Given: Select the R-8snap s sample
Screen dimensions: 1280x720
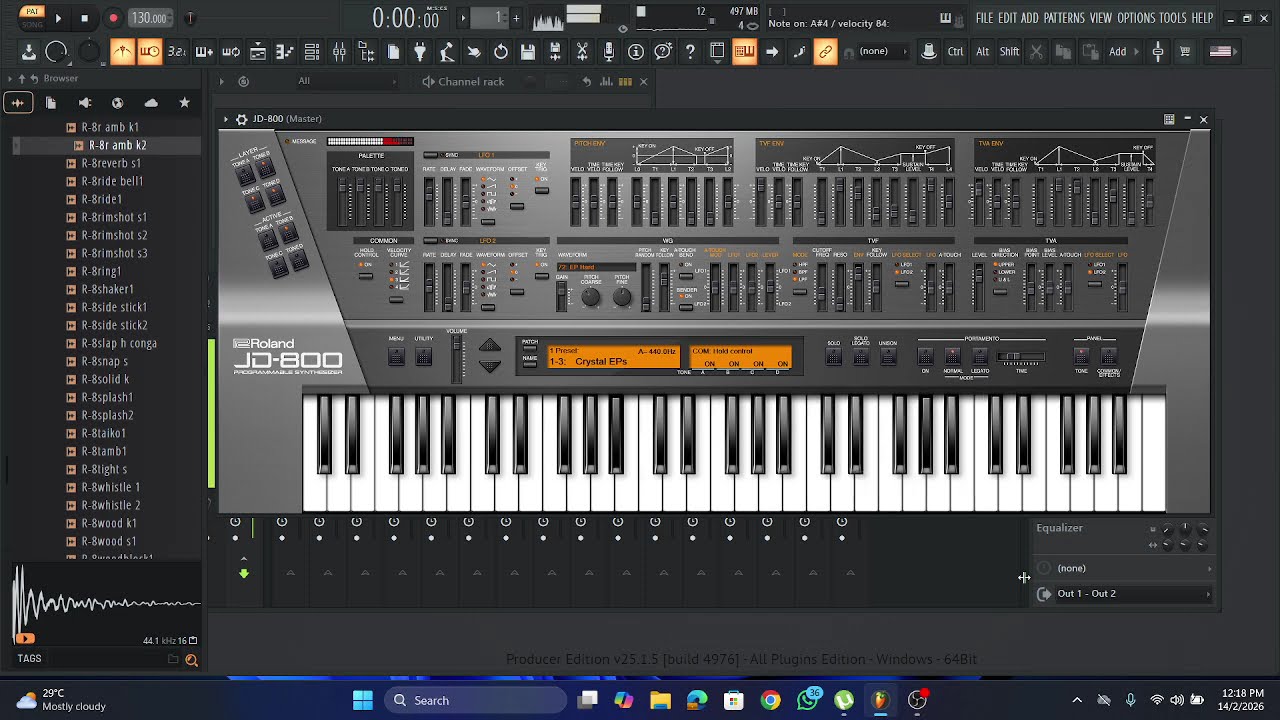Looking at the screenshot, I should click(105, 361).
